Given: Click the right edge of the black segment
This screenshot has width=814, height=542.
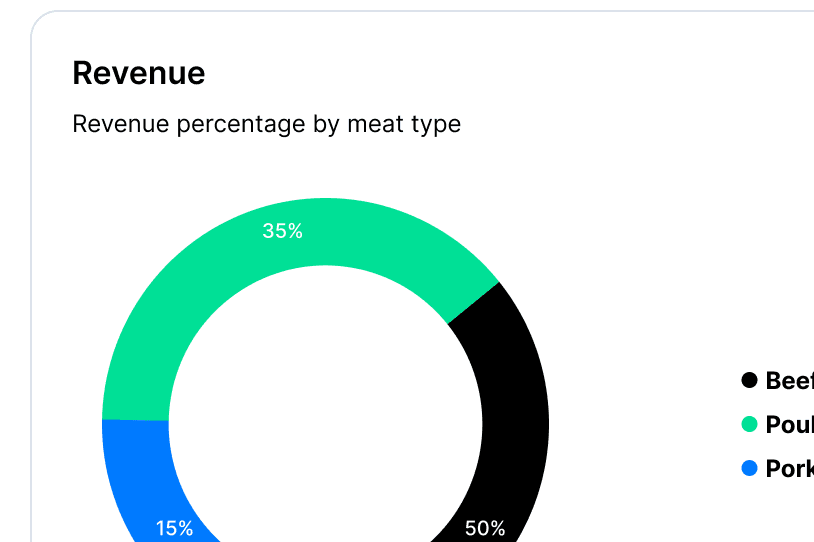Looking at the screenshot, I should point(546,422).
